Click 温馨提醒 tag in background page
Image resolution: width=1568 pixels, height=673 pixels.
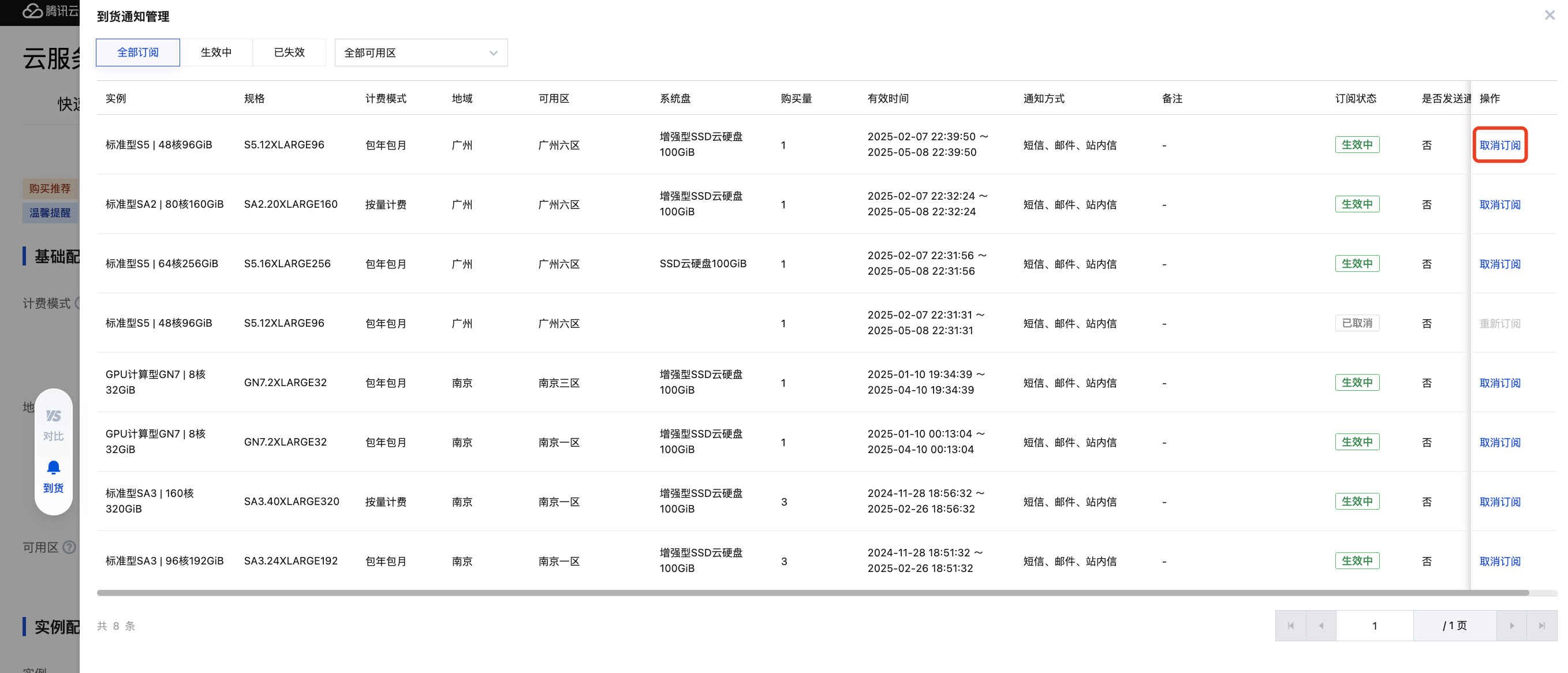pyautogui.click(x=50, y=213)
